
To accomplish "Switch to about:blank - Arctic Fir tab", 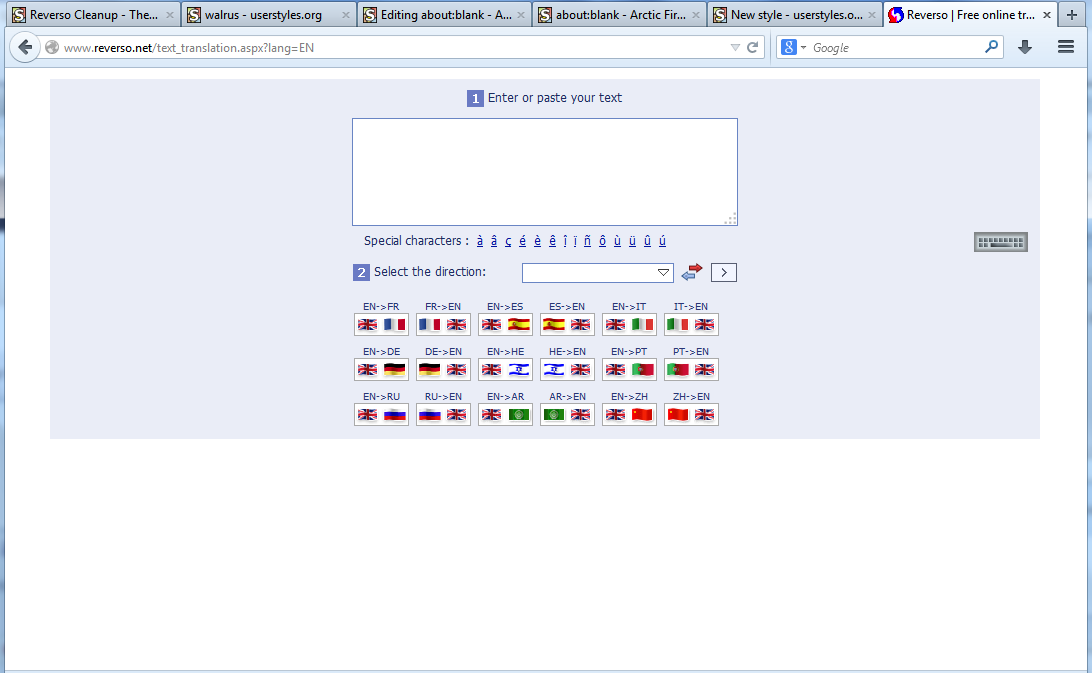I will click(620, 15).
